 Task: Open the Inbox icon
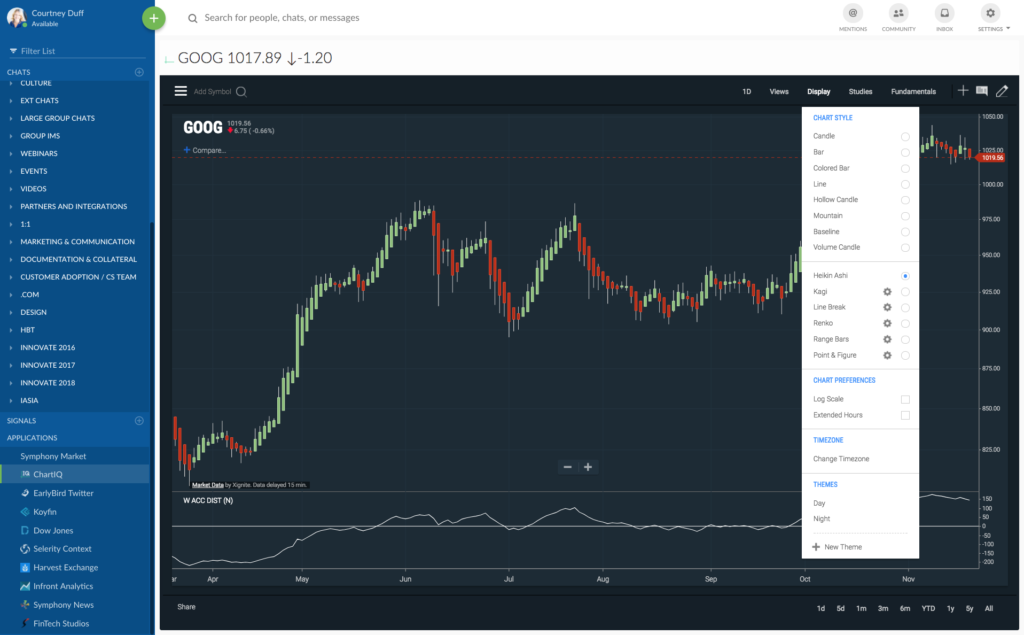click(944, 13)
